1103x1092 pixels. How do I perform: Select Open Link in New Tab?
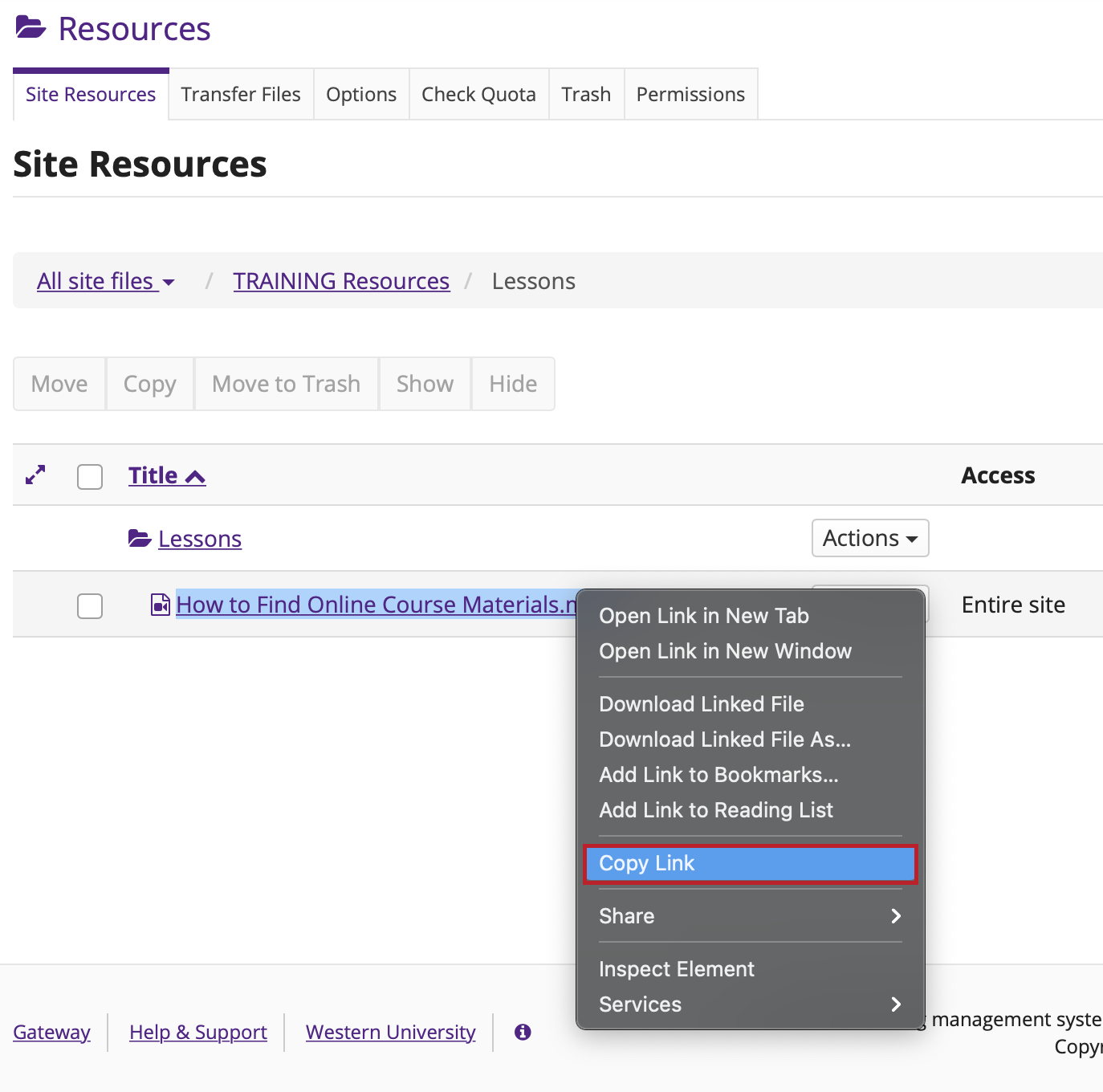pyautogui.click(x=703, y=616)
